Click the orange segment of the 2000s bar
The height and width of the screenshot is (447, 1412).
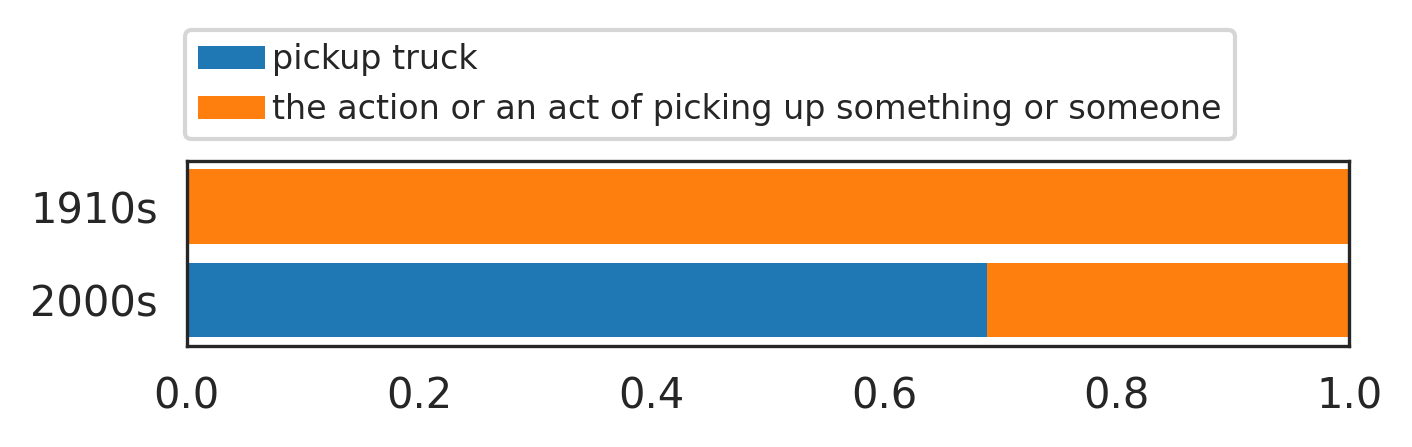coord(1167,300)
